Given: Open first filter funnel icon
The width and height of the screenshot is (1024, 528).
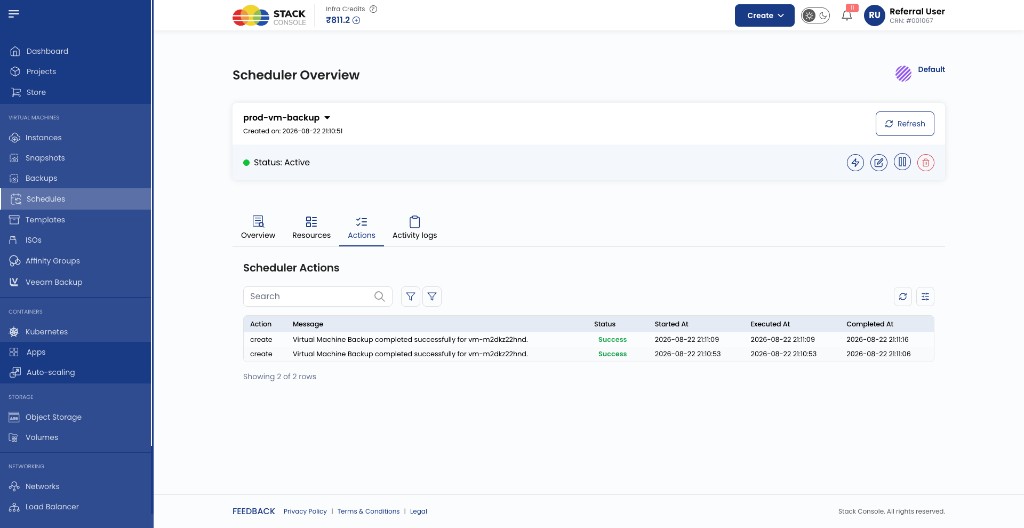Looking at the screenshot, I should click(410, 297).
